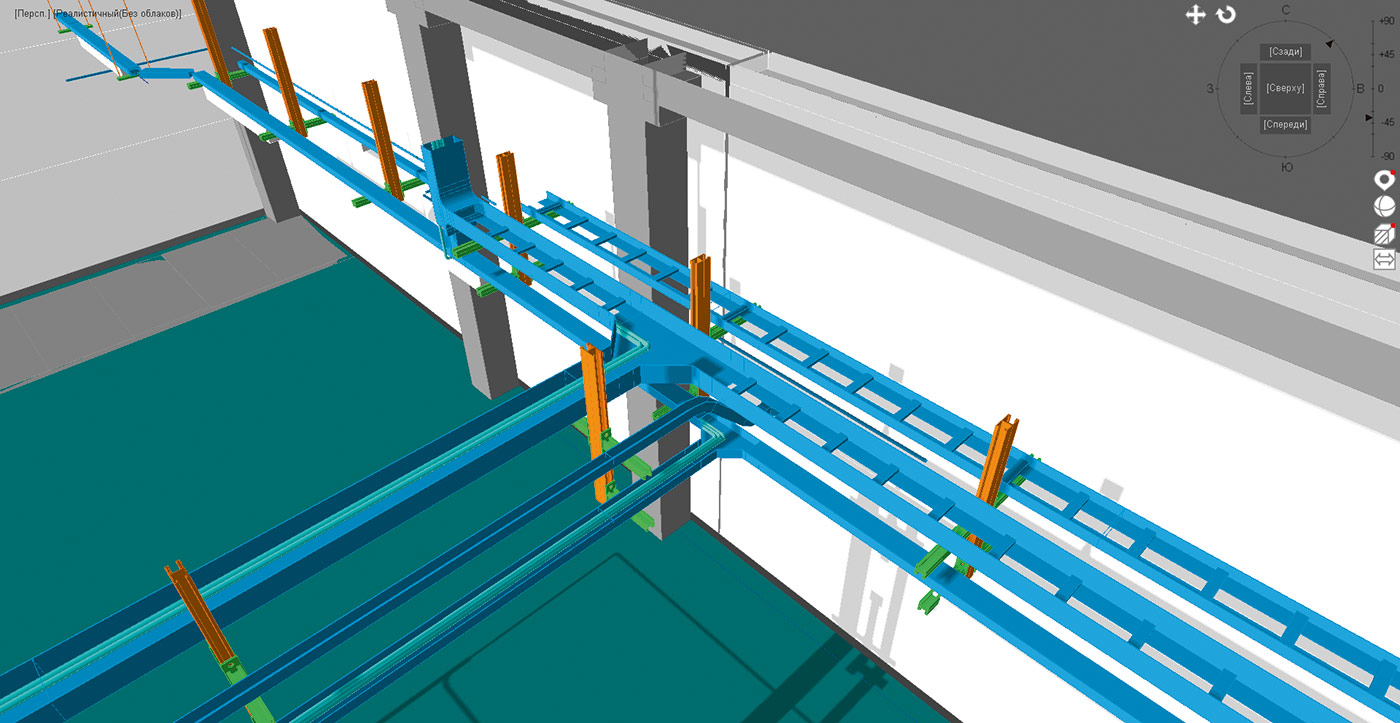
Task: Click the В east compass label
Action: pyautogui.click(x=1360, y=89)
